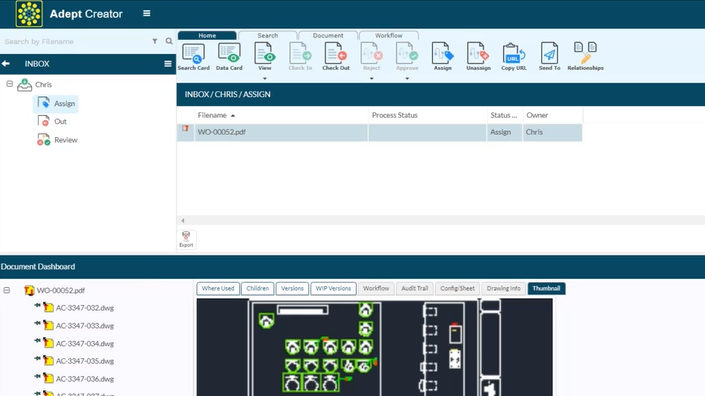Click the Owner column header
705x396 pixels.
(x=553, y=116)
